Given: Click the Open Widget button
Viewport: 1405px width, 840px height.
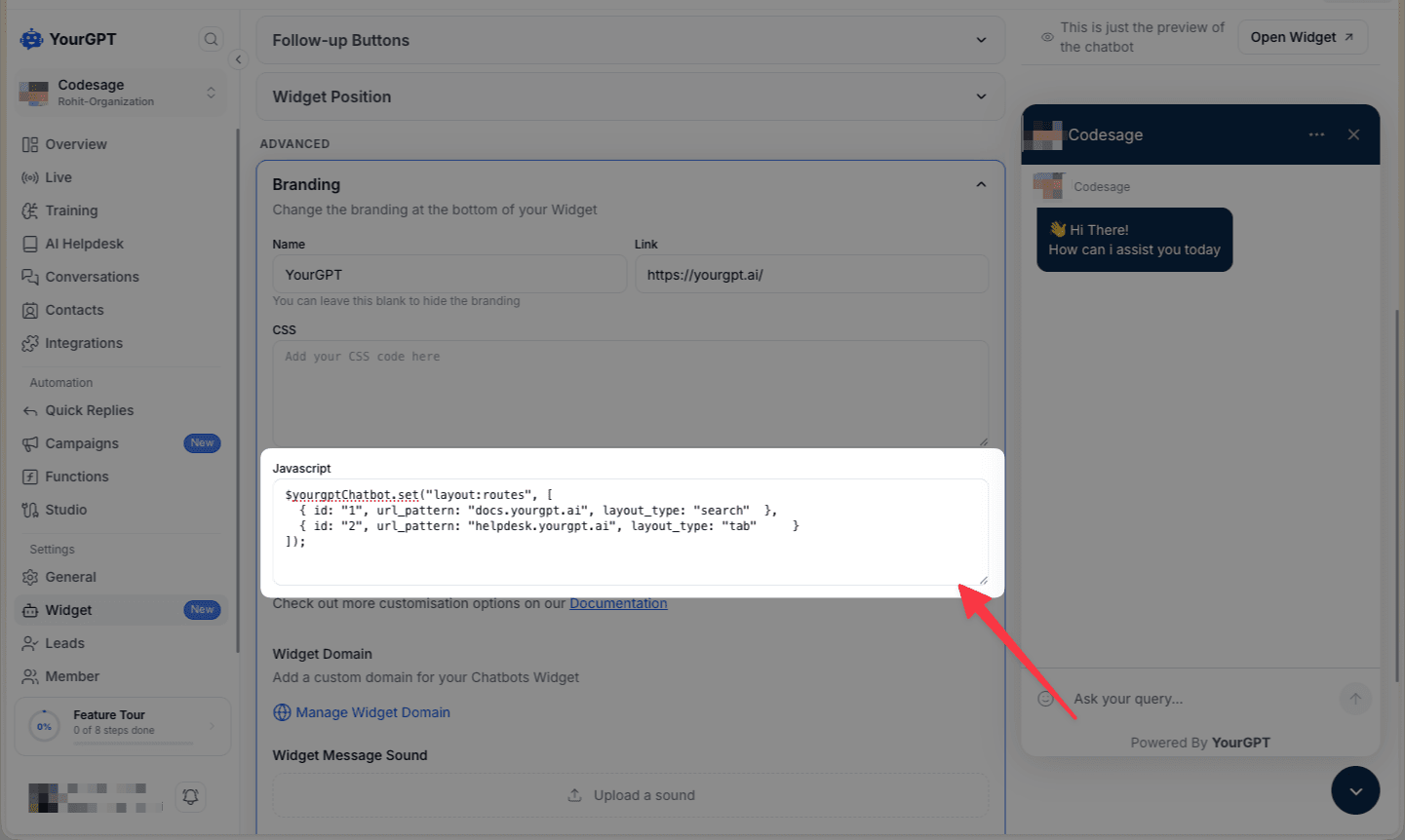Looking at the screenshot, I should click(x=1302, y=36).
